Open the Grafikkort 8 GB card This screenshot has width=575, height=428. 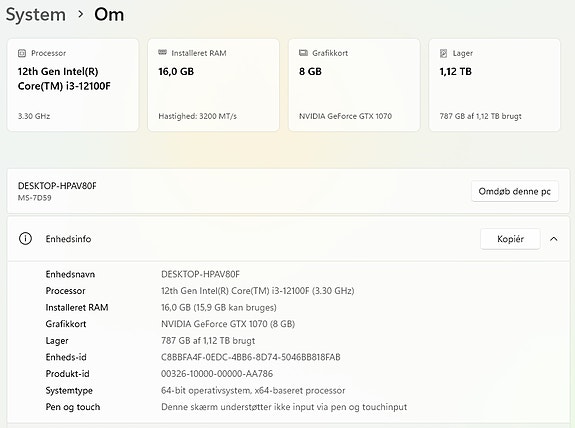[x=354, y=85]
